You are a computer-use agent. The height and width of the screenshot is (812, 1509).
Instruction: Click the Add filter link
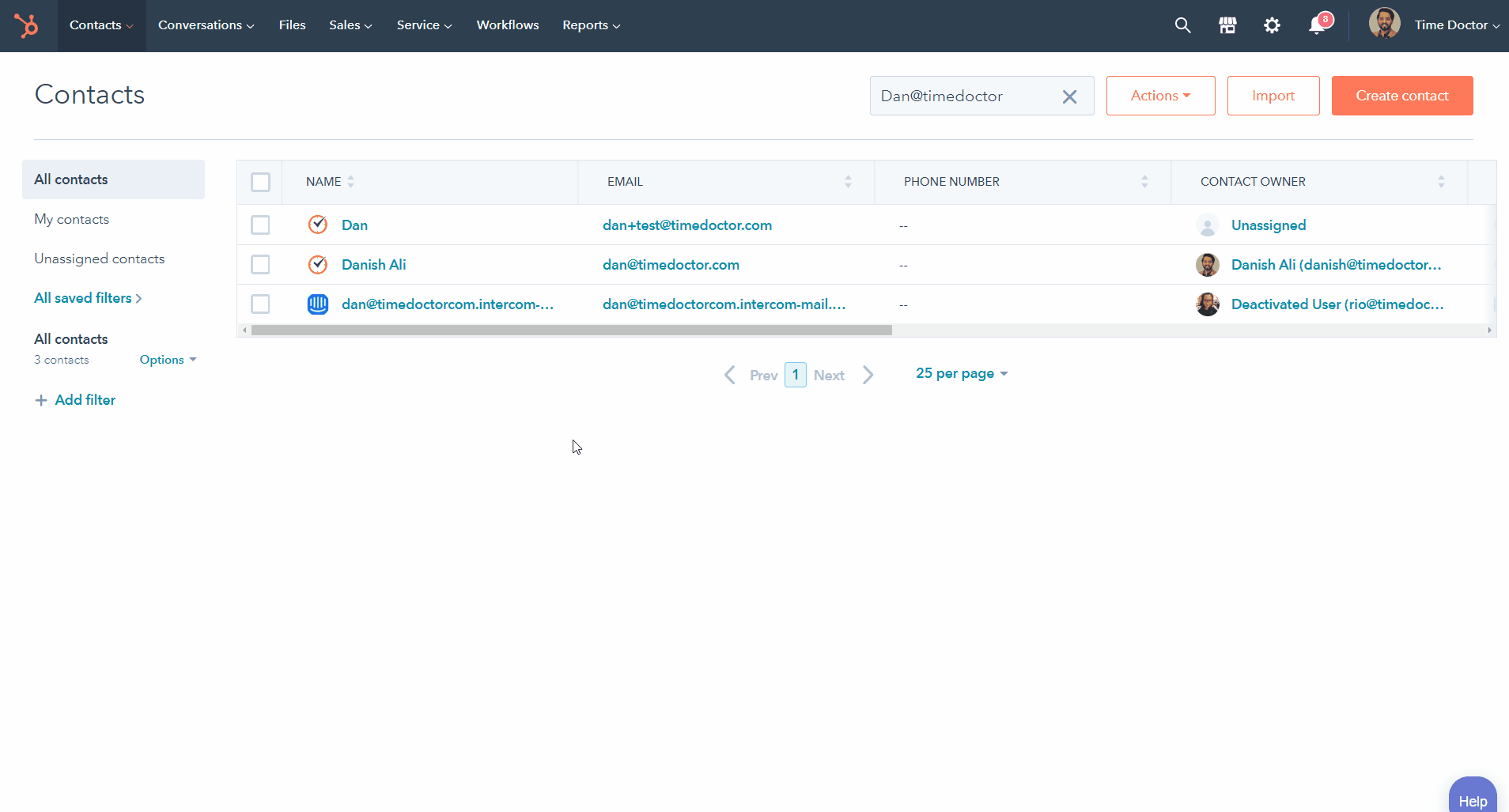coord(85,400)
